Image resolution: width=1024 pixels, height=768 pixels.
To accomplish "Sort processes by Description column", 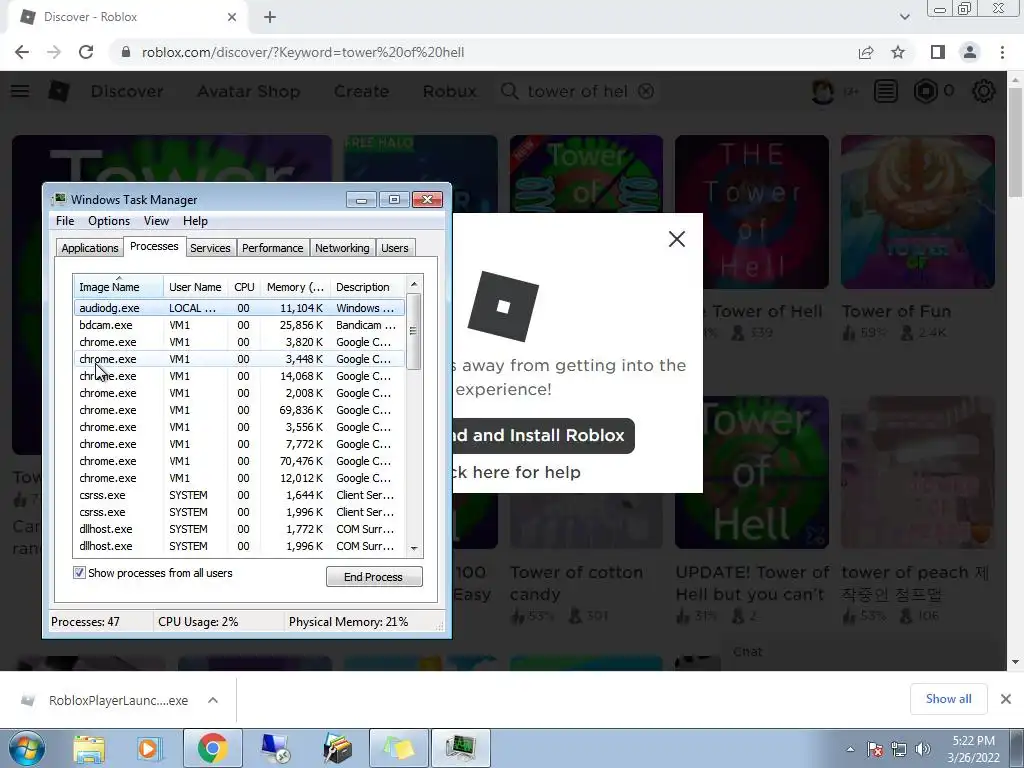I will (368, 287).
